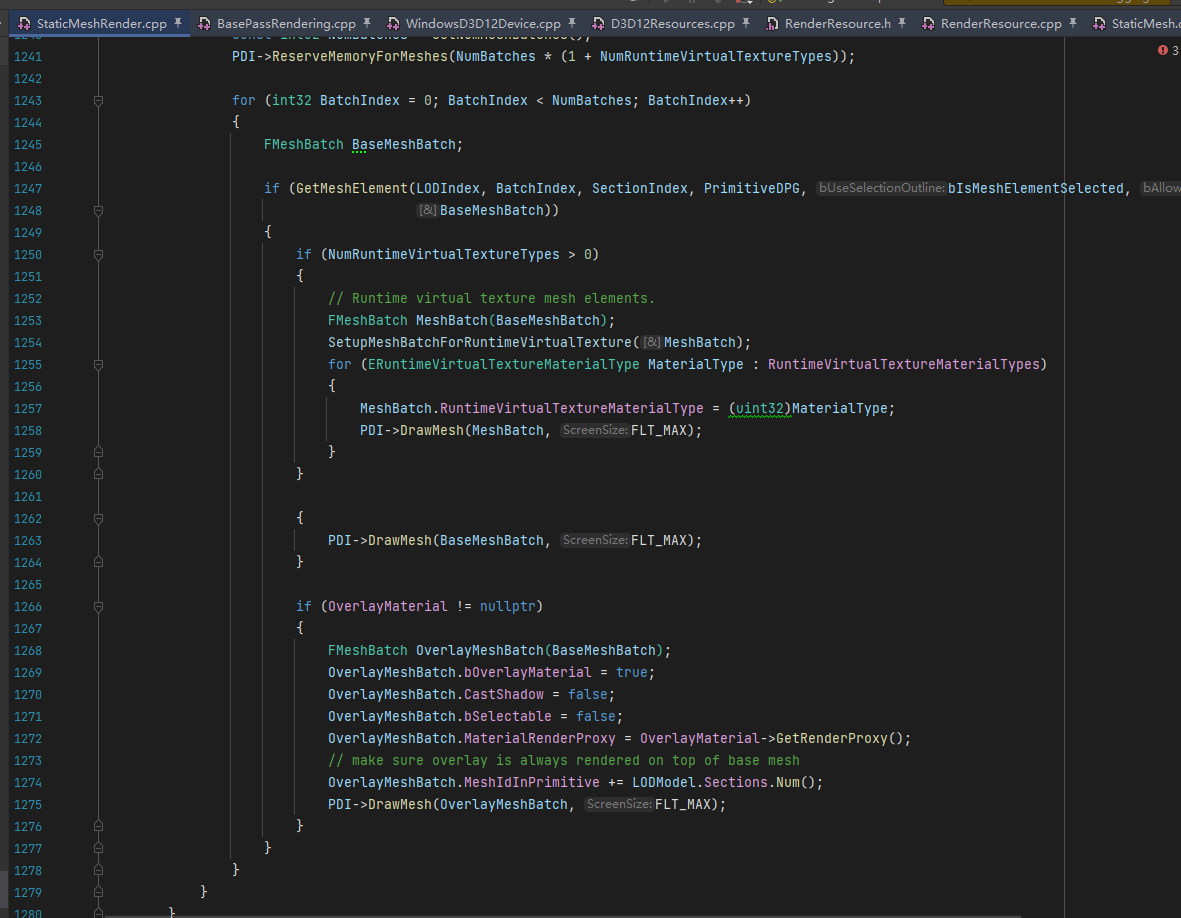The height and width of the screenshot is (918, 1181).
Task: Switch to the RenderResource.h tab
Action: [838, 23]
